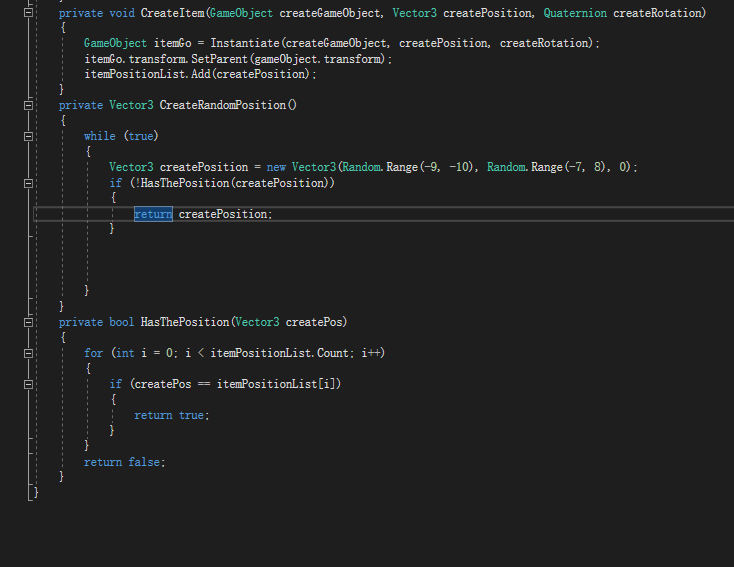The image size is (734, 567).
Task: Click 'Random.Range(-7, 8)' call
Action: pyautogui.click(x=547, y=167)
